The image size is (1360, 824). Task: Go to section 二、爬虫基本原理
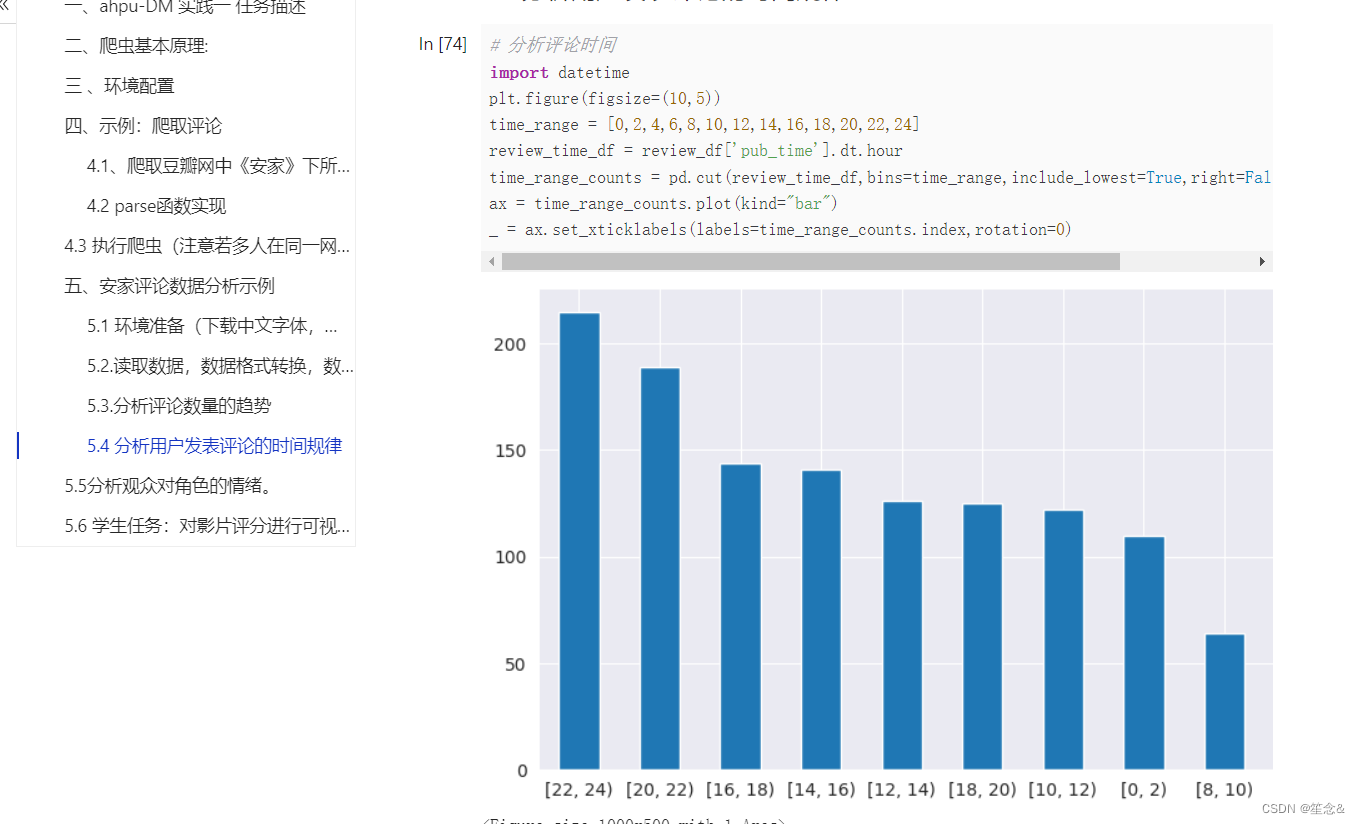[x=136, y=46]
